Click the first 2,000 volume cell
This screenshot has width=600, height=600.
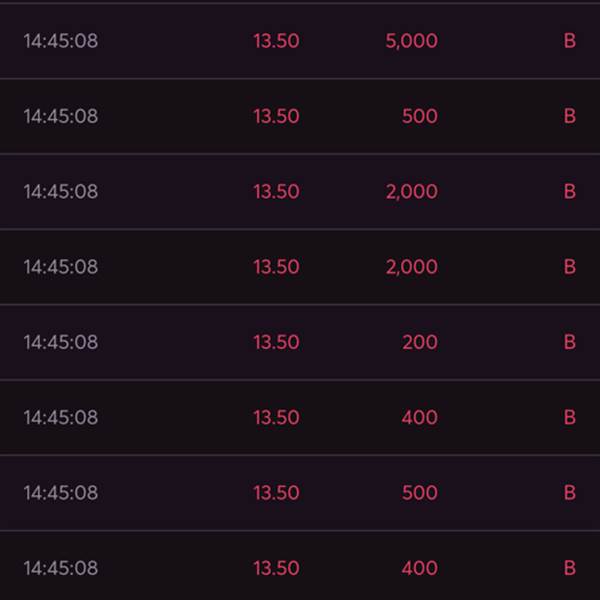click(411, 191)
